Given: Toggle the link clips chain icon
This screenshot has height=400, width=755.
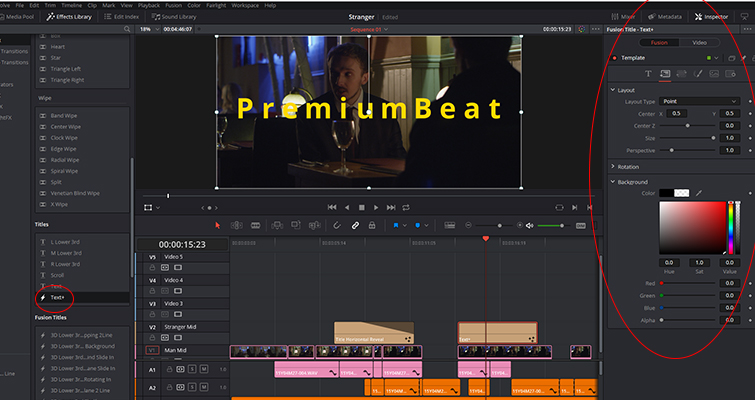Looking at the screenshot, I should [355, 225].
